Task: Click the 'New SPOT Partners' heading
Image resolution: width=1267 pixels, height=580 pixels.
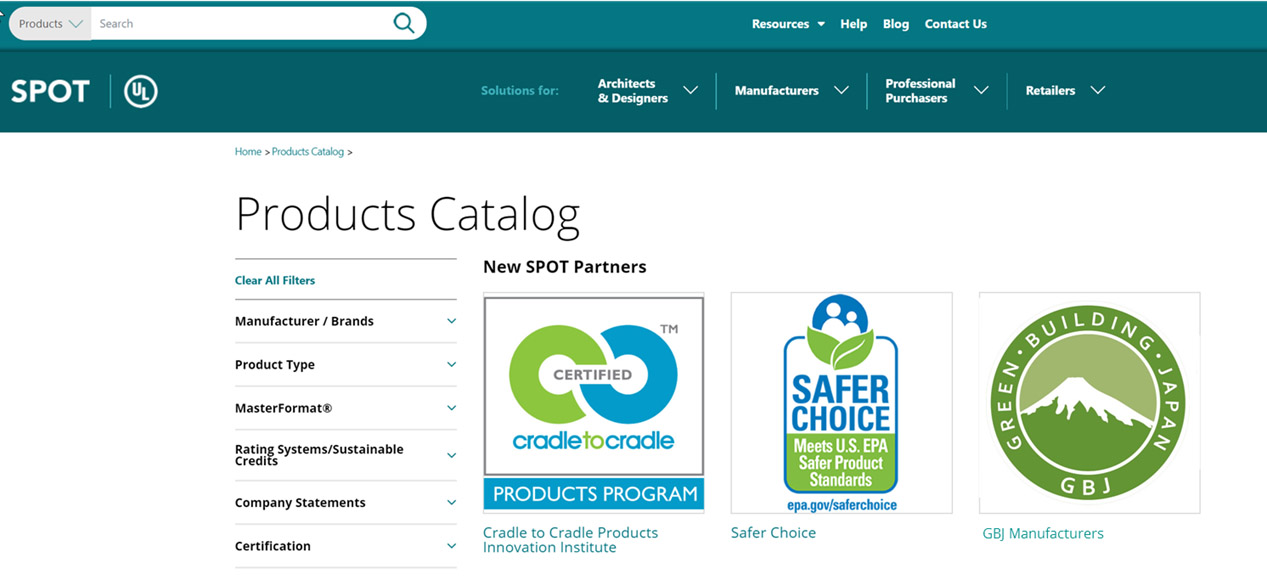Action: pyautogui.click(x=565, y=267)
